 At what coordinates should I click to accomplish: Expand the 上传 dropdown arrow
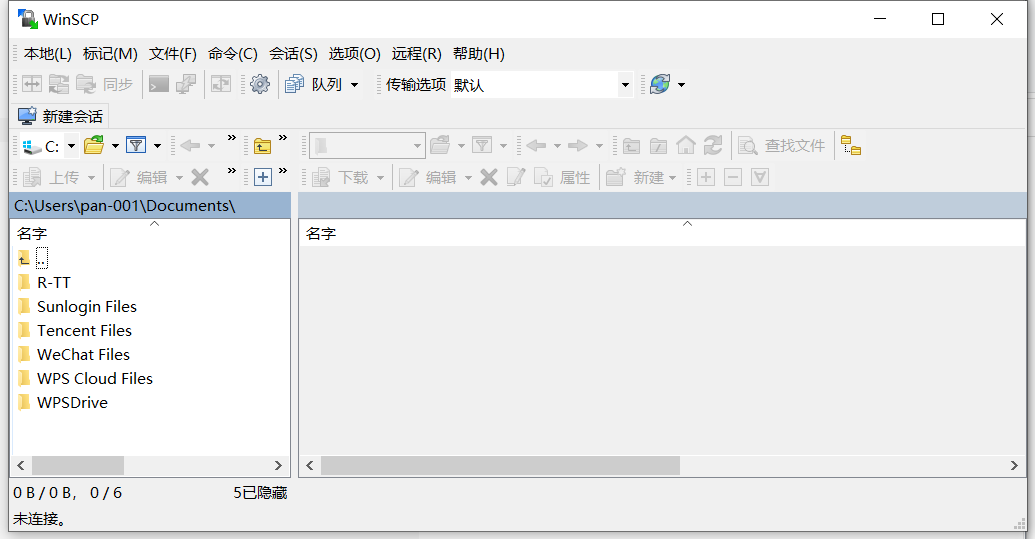click(91, 177)
